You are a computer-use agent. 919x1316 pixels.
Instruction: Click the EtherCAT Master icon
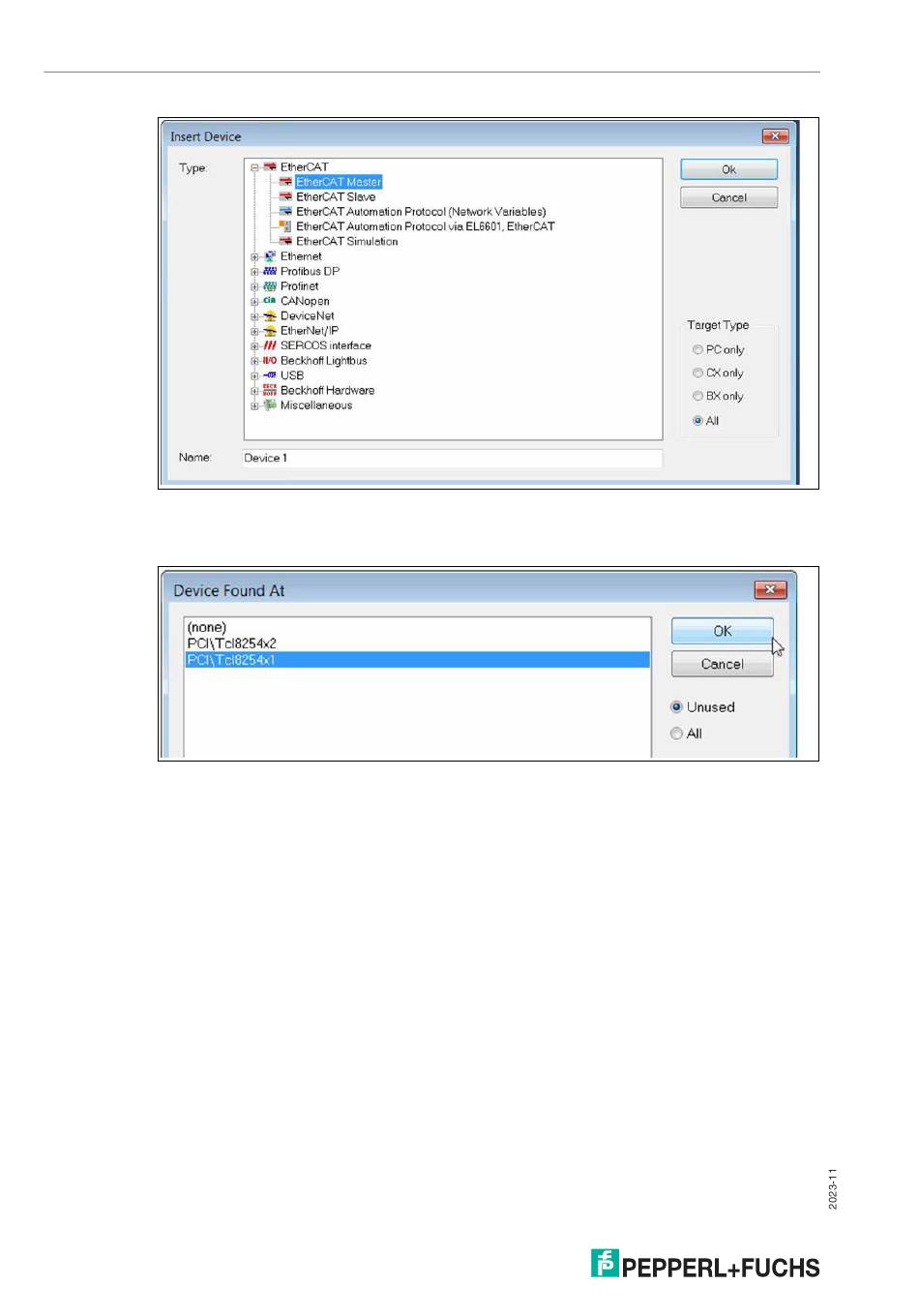pyautogui.click(x=285, y=182)
